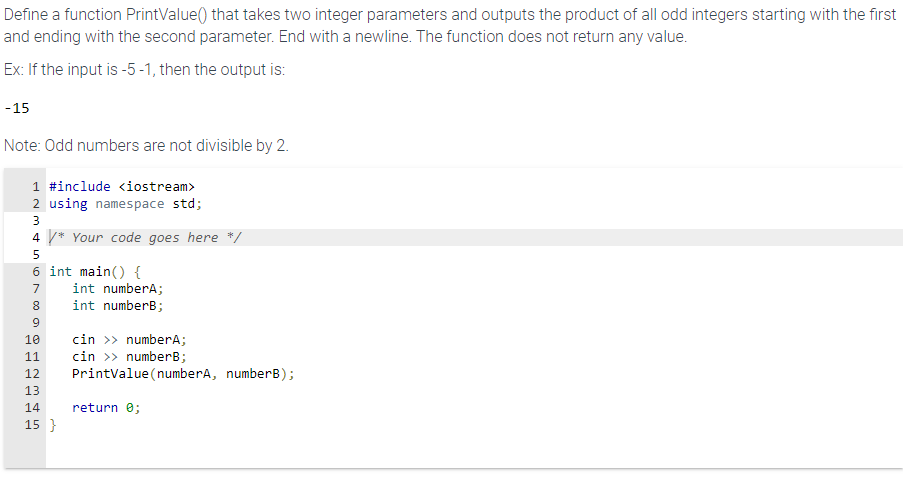
Task: Click the closing brace on line 15
Action: [x=53, y=425]
